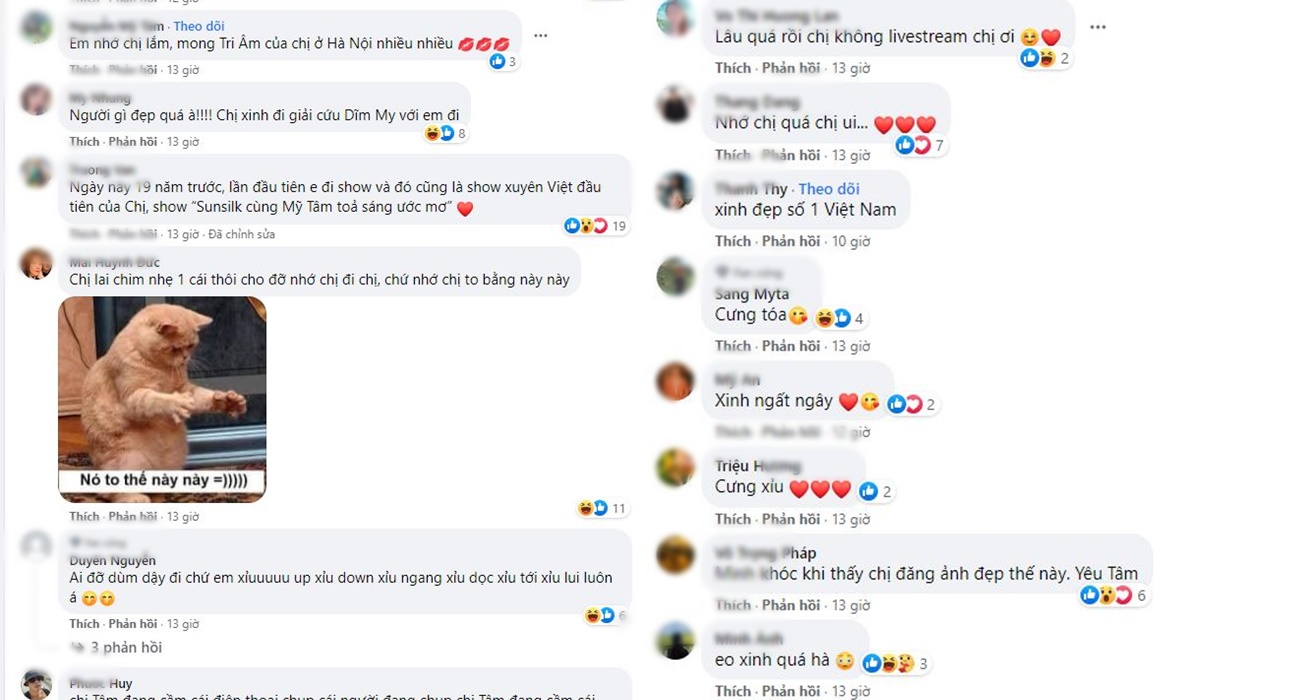1290x700 pixels.
Task: Click "Thích" under the cat image comment
Action: tap(84, 516)
